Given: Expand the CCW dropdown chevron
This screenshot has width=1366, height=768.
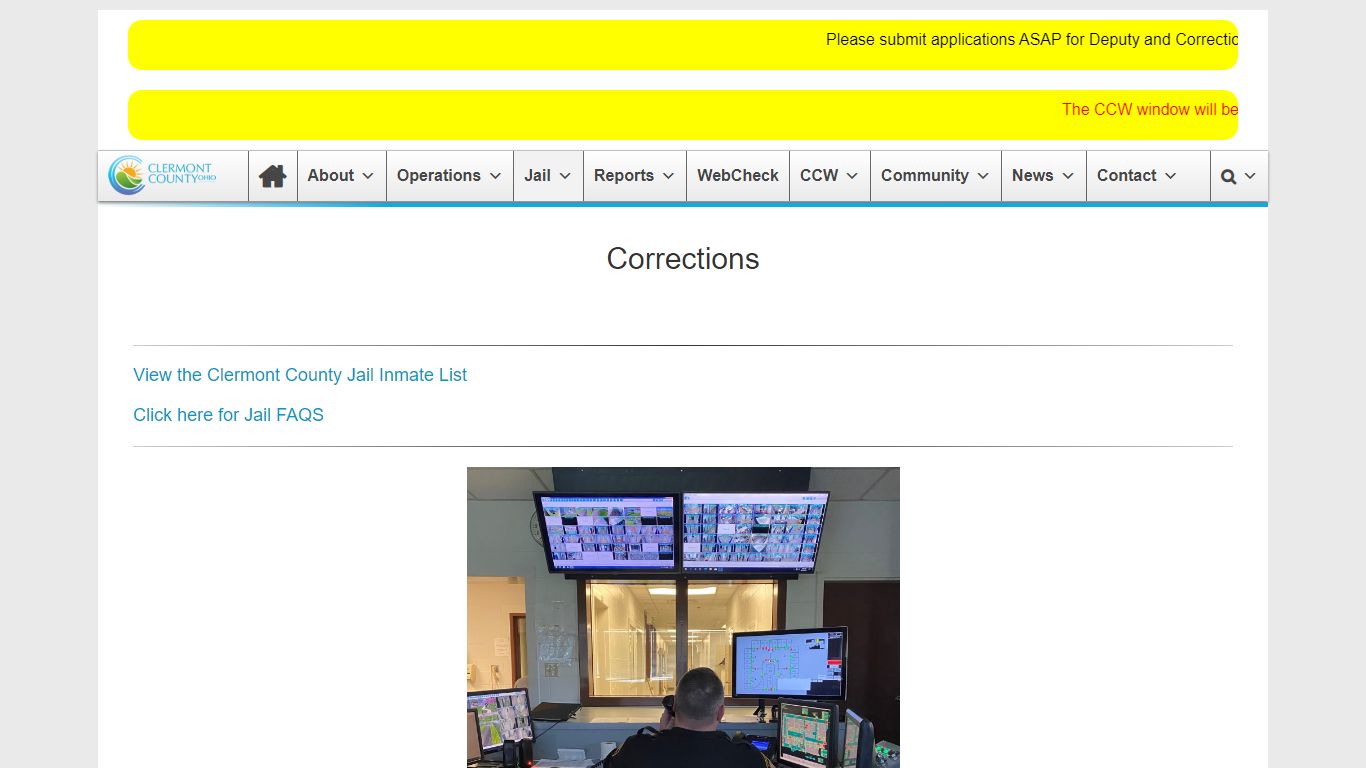Looking at the screenshot, I should (852, 176).
